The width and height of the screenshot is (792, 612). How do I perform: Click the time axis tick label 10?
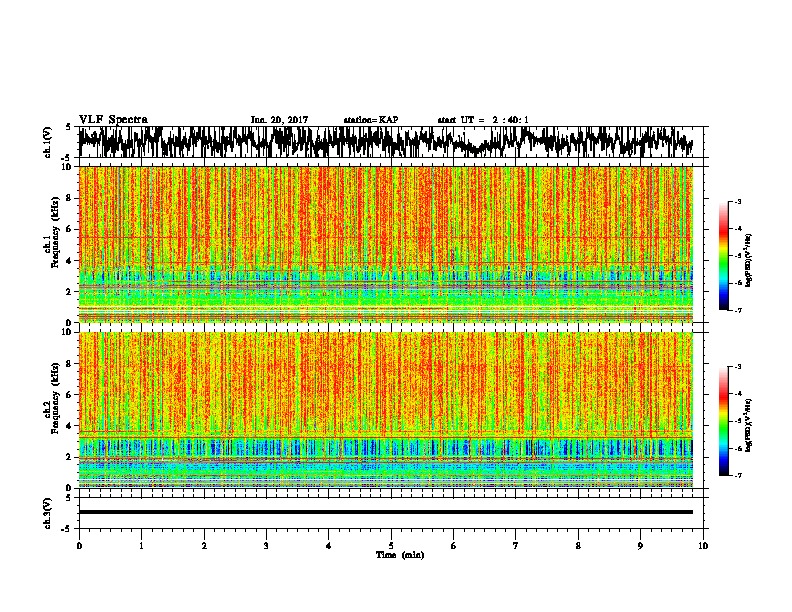pyautogui.click(x=703, y=546)
